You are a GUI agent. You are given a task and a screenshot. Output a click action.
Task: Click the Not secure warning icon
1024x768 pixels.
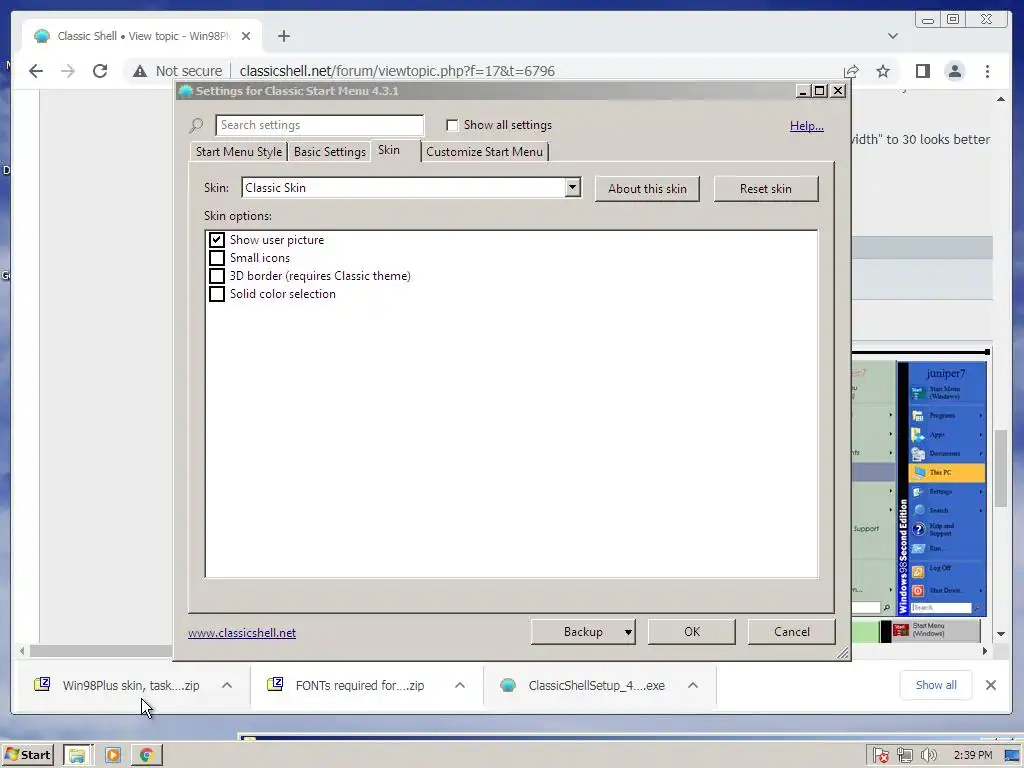click(x=140, y=71)
